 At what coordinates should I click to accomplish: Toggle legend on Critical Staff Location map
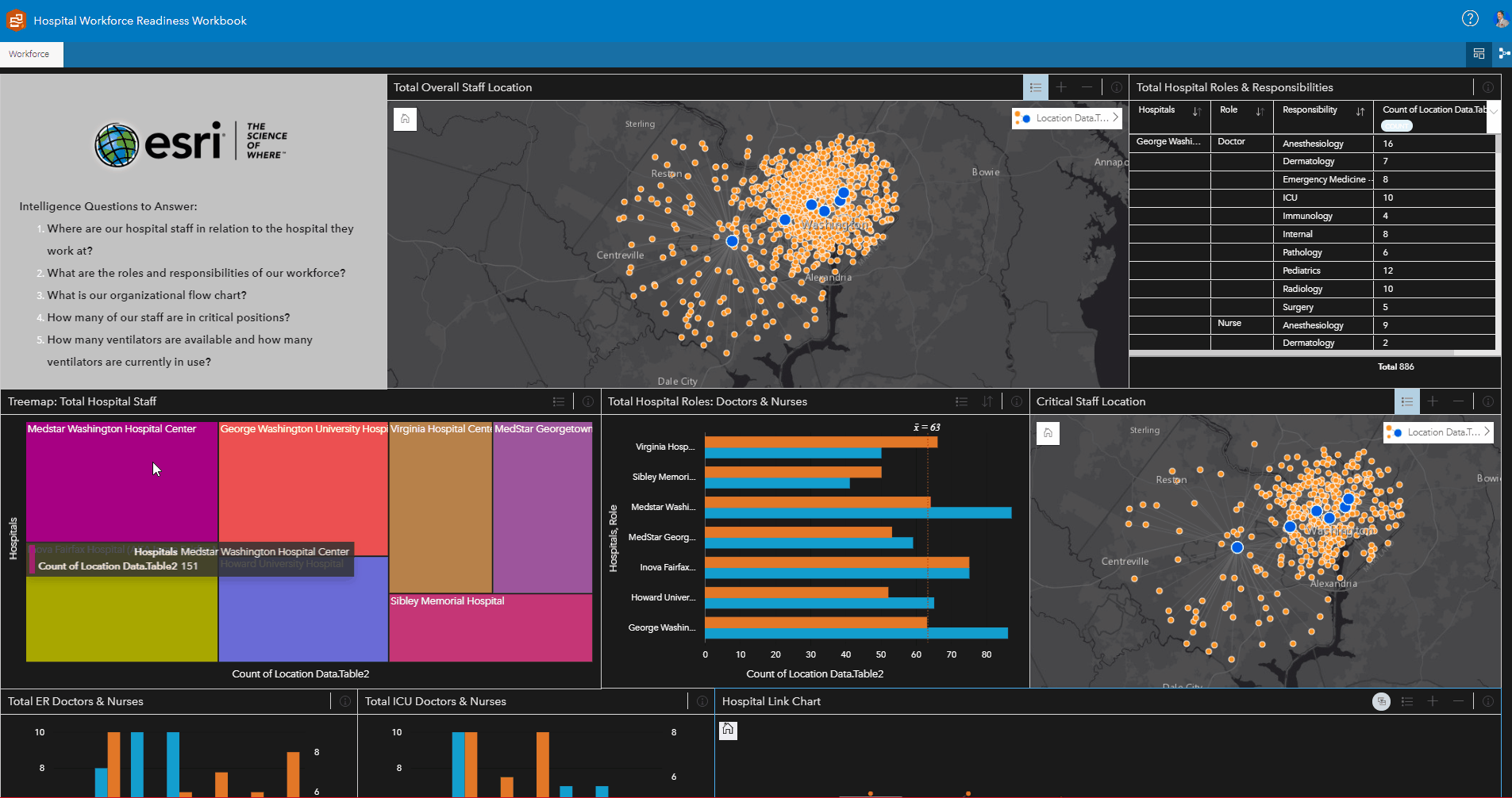[1407, 401]
